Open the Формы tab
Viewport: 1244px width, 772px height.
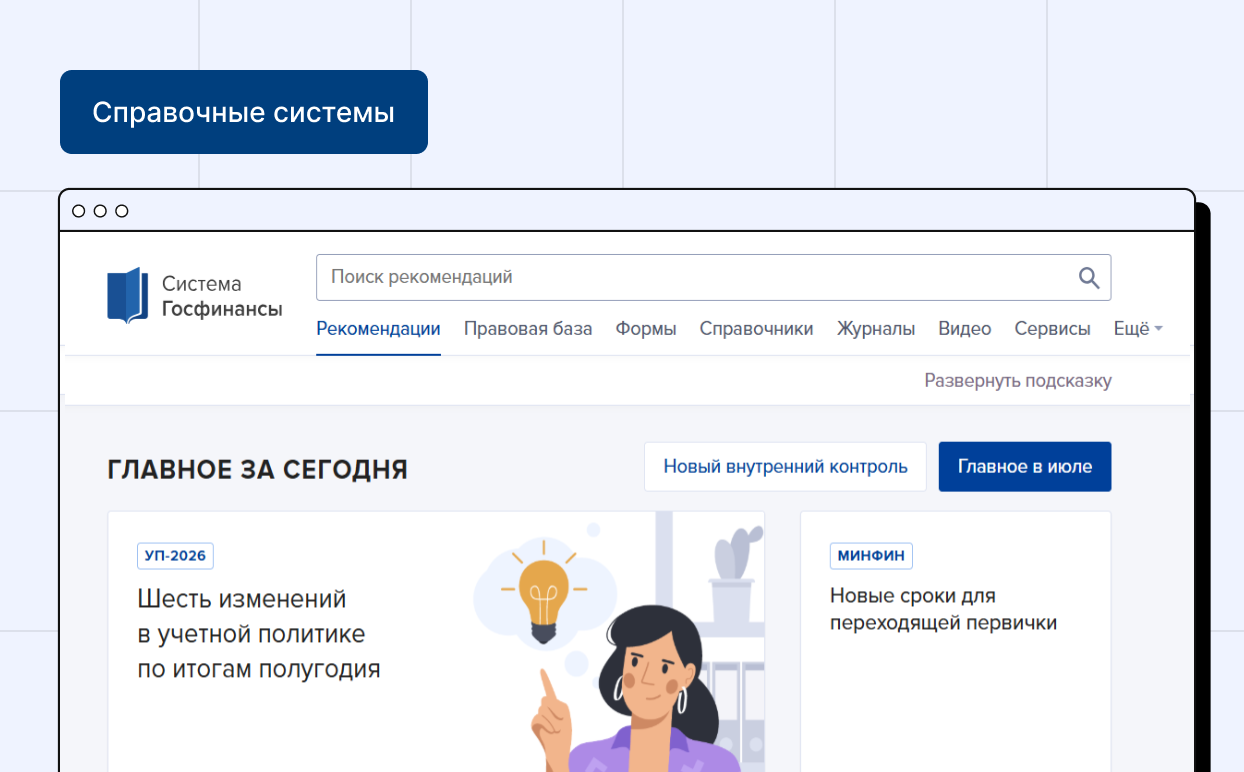pos(646,329)
